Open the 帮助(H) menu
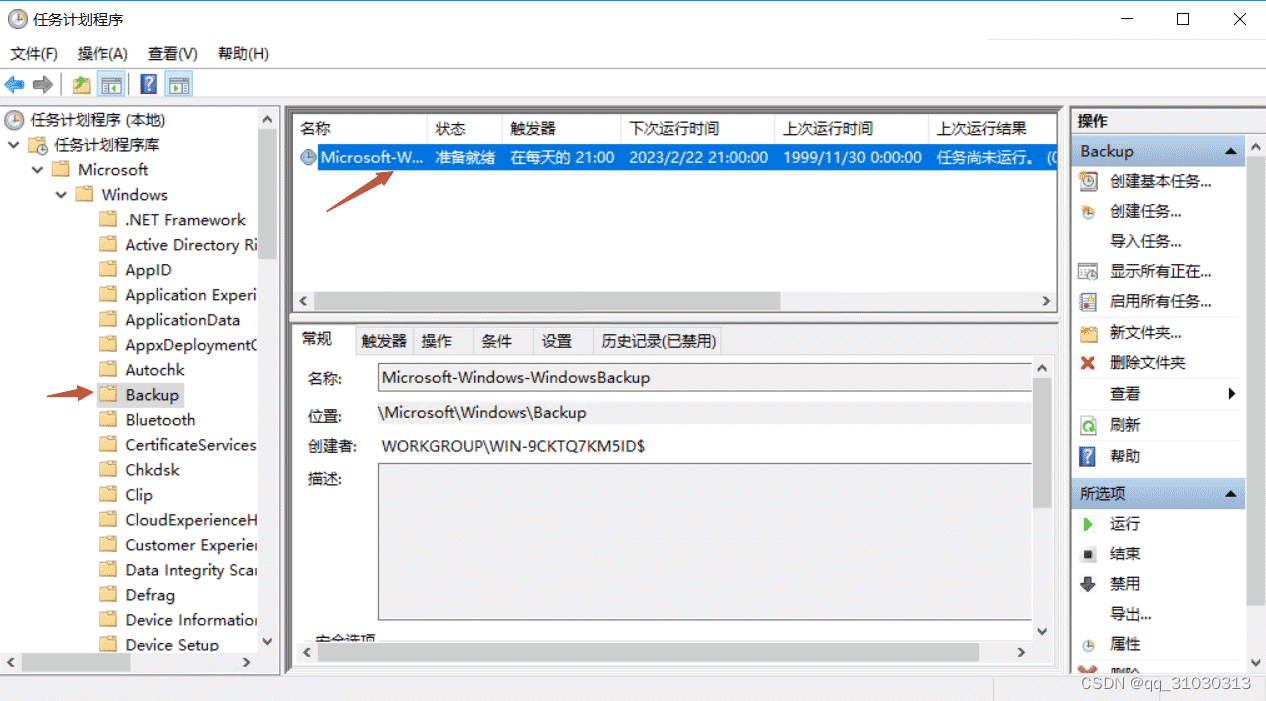The height and width of the screenshot is (701, 1266). [243, 53]
